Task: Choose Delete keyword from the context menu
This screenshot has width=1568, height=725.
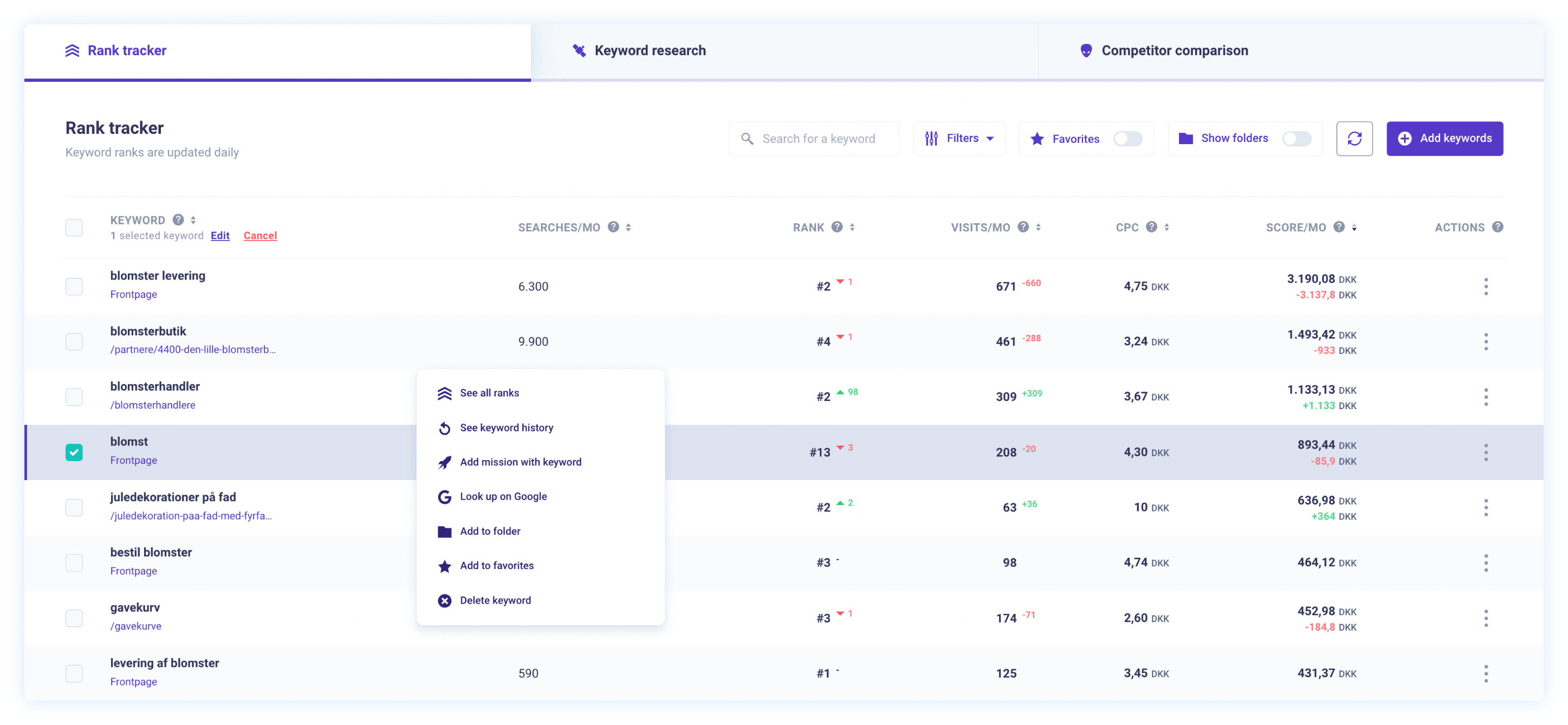Action: pyautogui.click(x=495, y=600)
